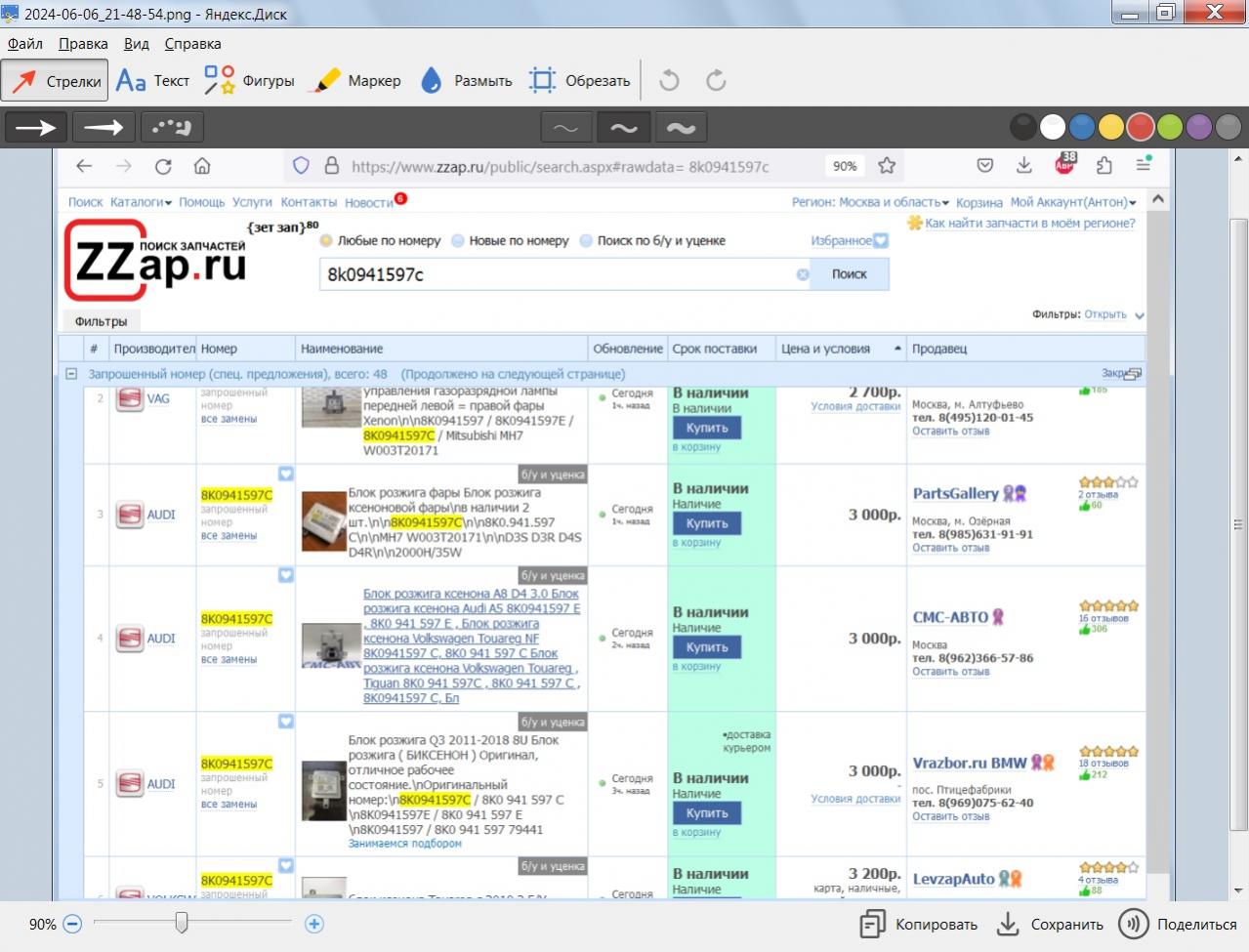The width and height of the screenshot is (1249, 952).
Task: Open the Правка menu
Action: point(83,44)
